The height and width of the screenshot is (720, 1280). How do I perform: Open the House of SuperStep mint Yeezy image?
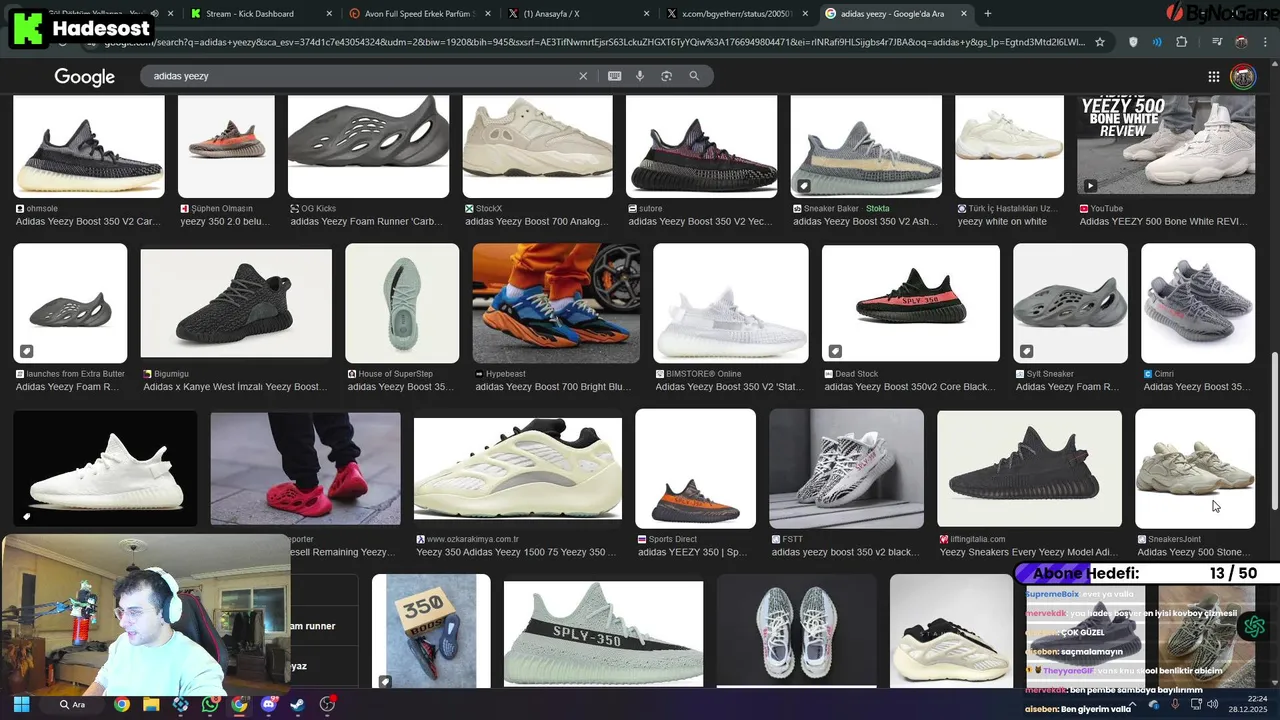coord(402,302)
